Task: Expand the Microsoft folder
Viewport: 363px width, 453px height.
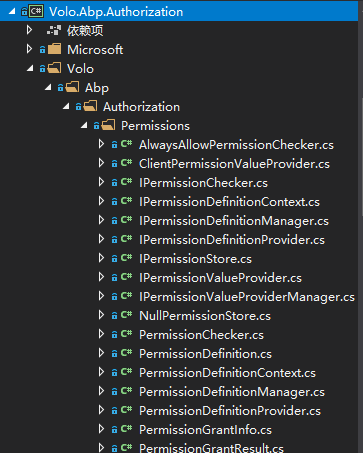Action: 29,49
